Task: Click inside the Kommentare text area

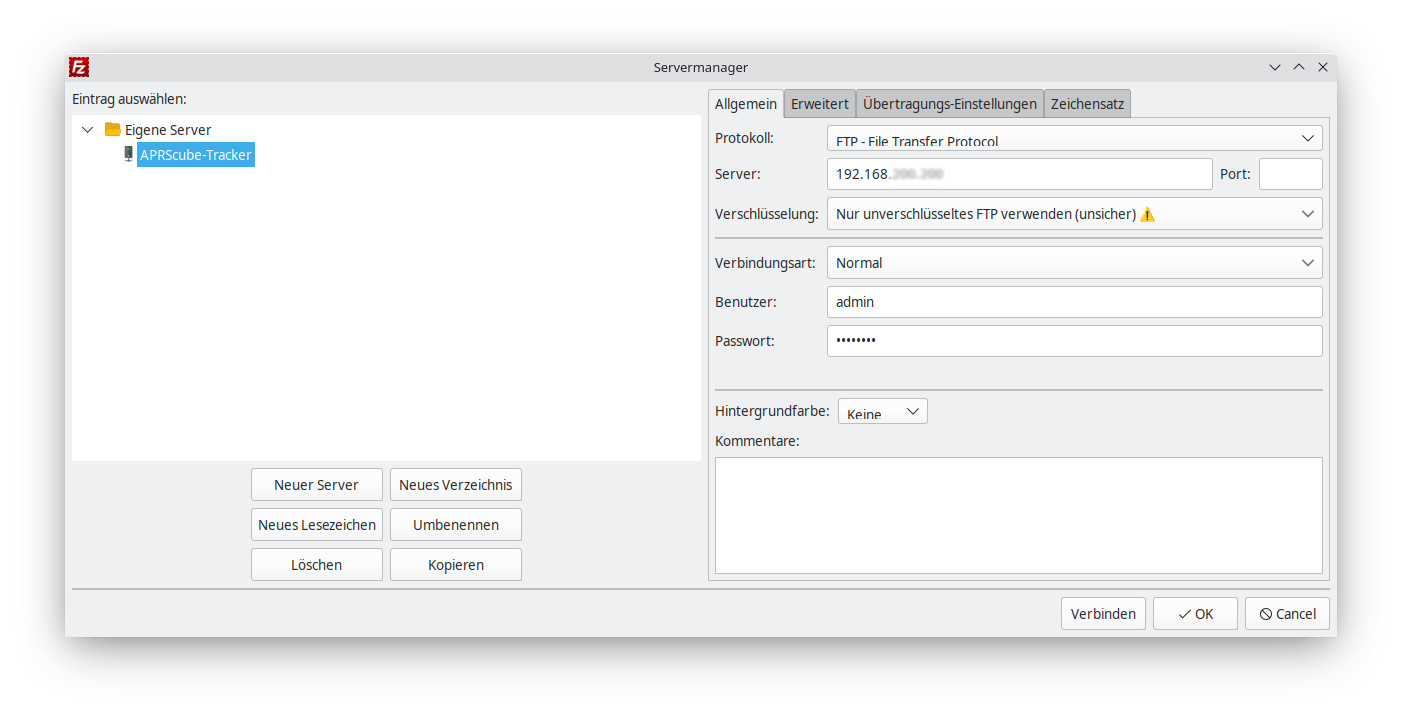Action: point(1018,515)
